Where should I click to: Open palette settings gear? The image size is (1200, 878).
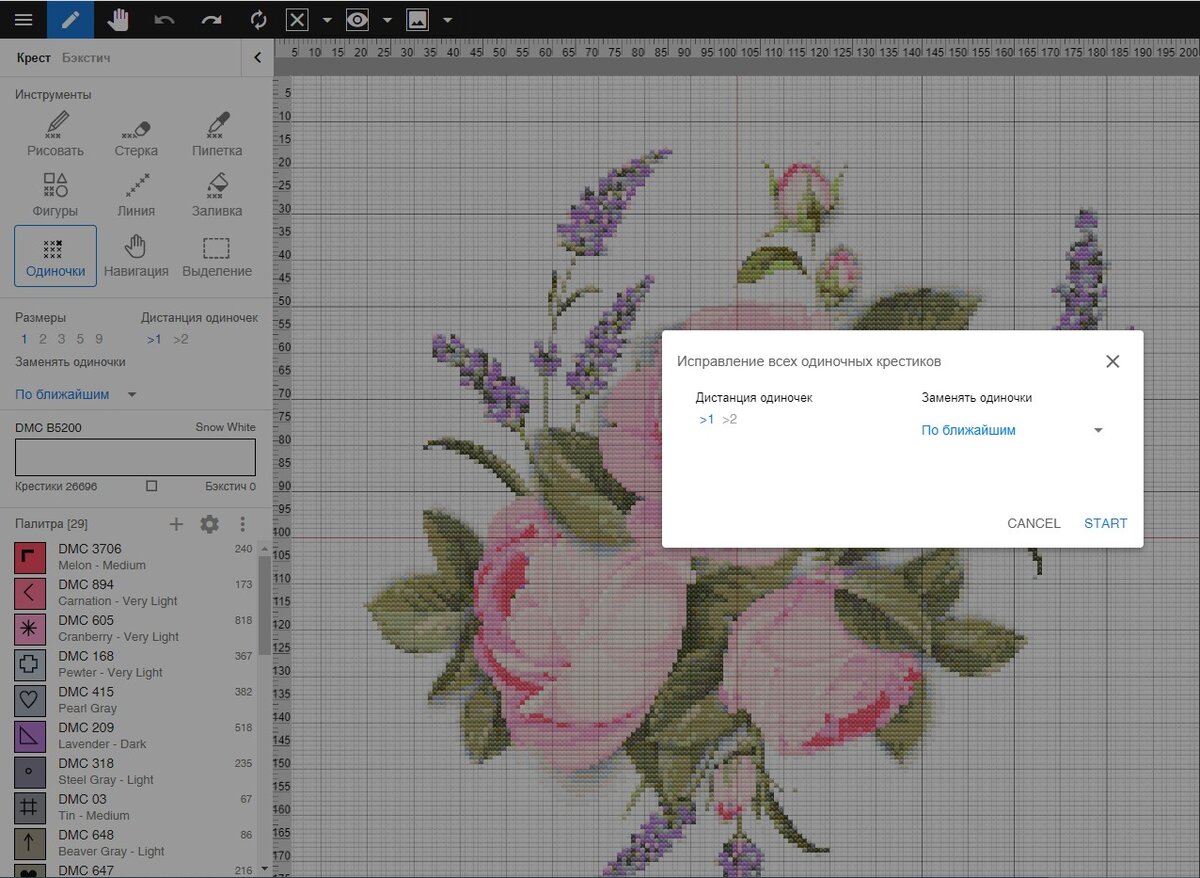(x=209, y=524)
